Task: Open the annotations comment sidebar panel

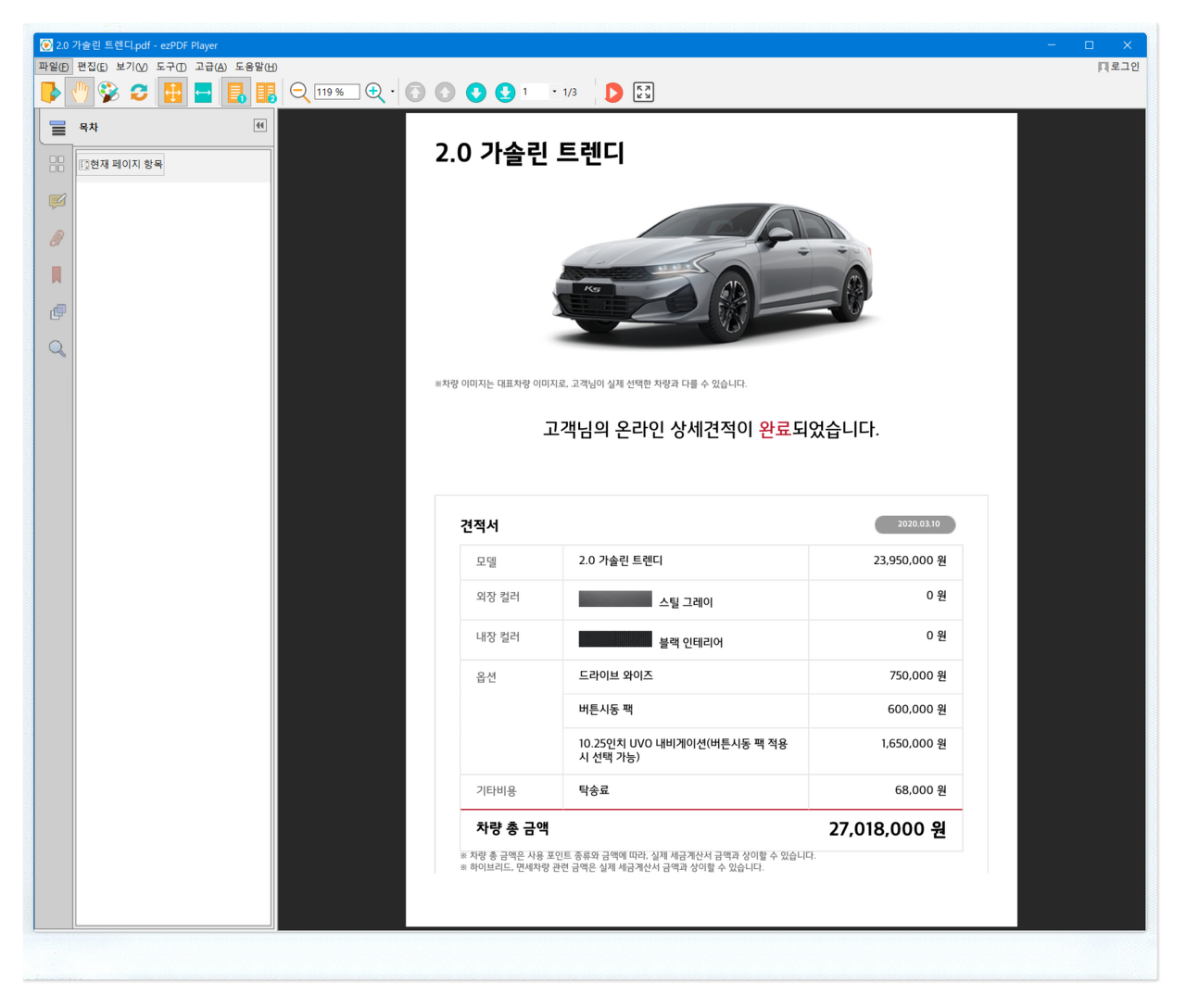Action: pyautogui.click(x=57, y=200)
